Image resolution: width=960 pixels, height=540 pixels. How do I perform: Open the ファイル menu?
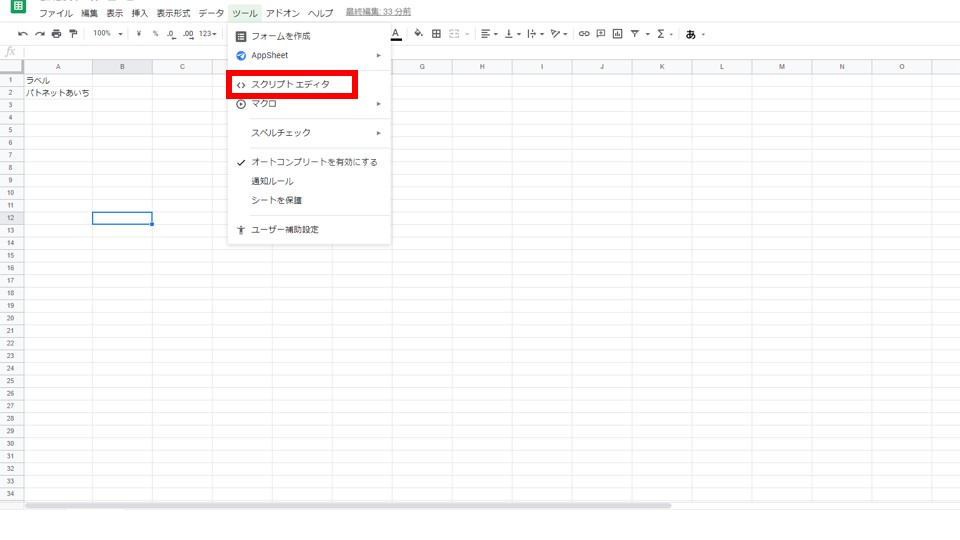[x=55, y=14]
